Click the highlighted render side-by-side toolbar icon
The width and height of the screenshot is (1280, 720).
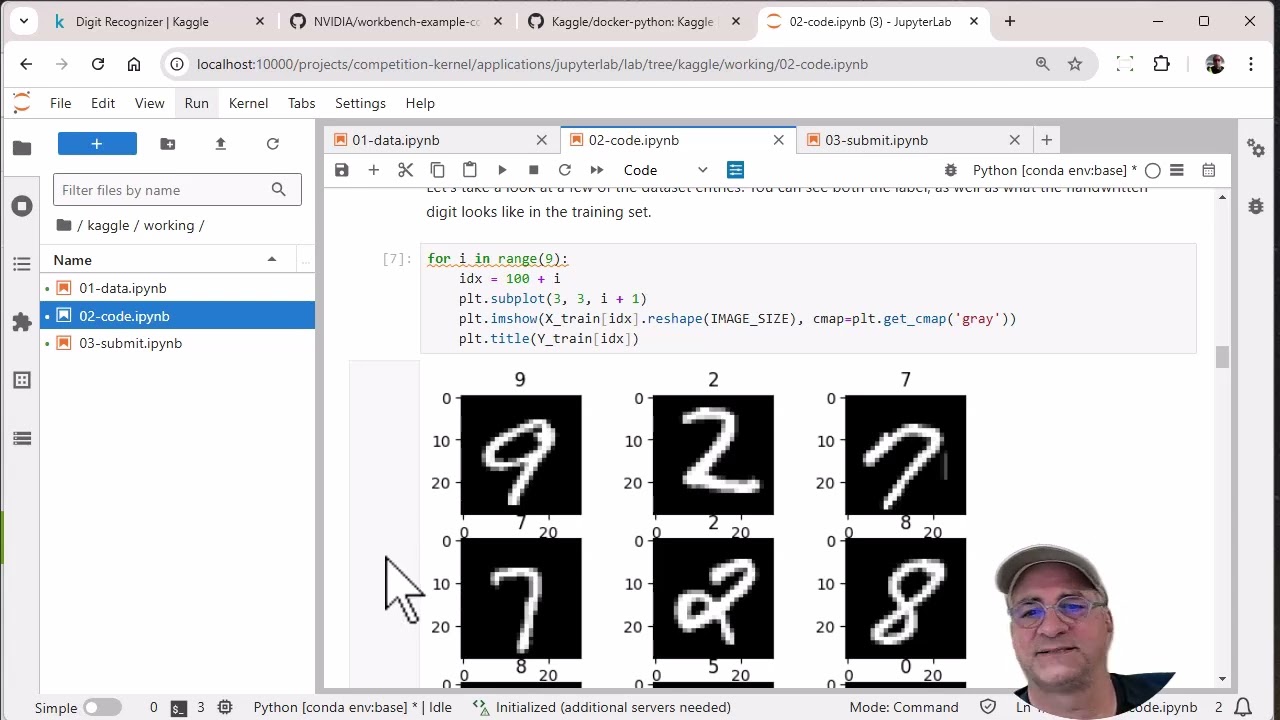[736, 170]
